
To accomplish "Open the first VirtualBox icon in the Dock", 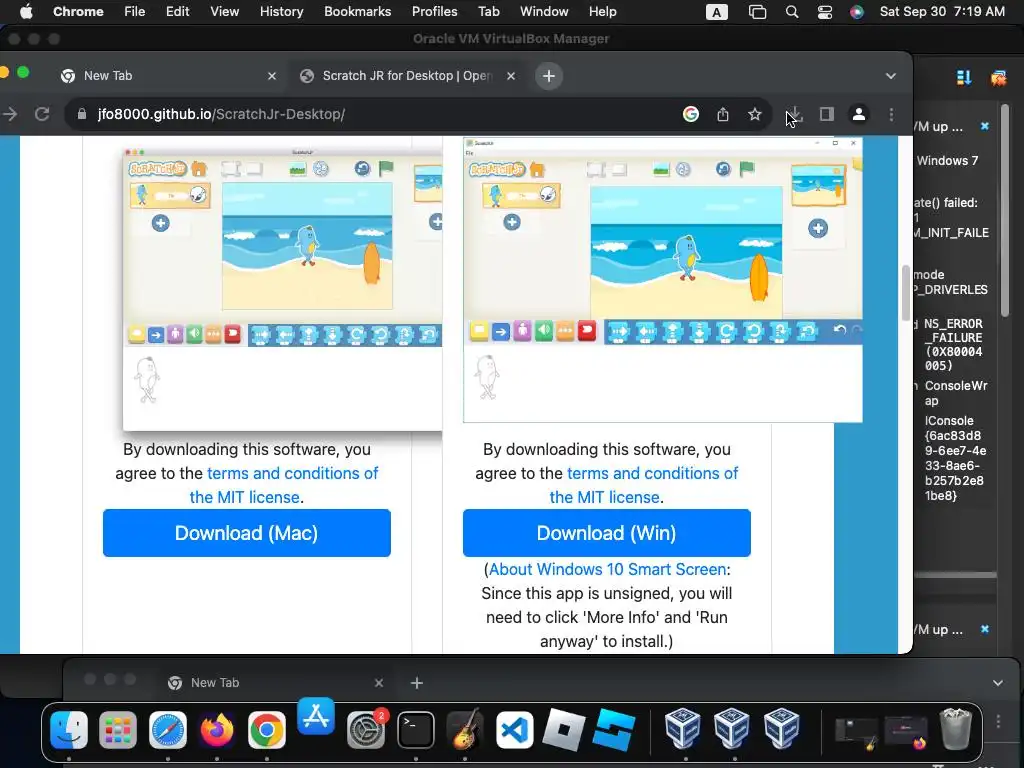I will tap(682, 728).
